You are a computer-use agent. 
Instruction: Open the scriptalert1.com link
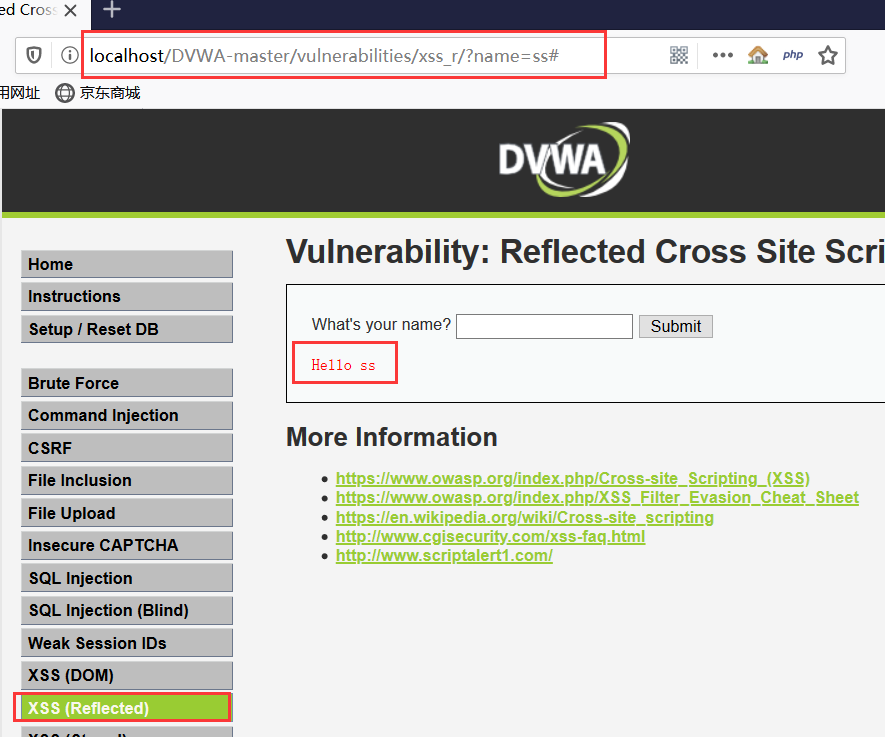coord(444,555)
